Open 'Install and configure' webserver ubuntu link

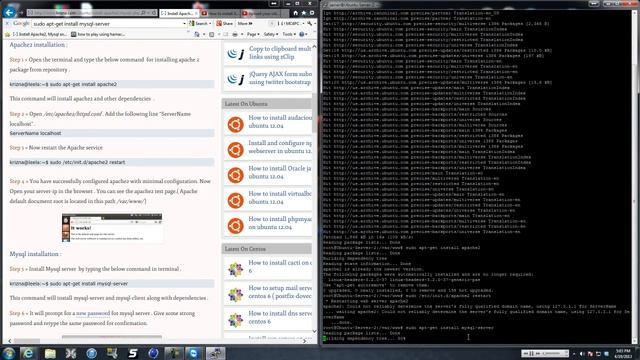280,147
